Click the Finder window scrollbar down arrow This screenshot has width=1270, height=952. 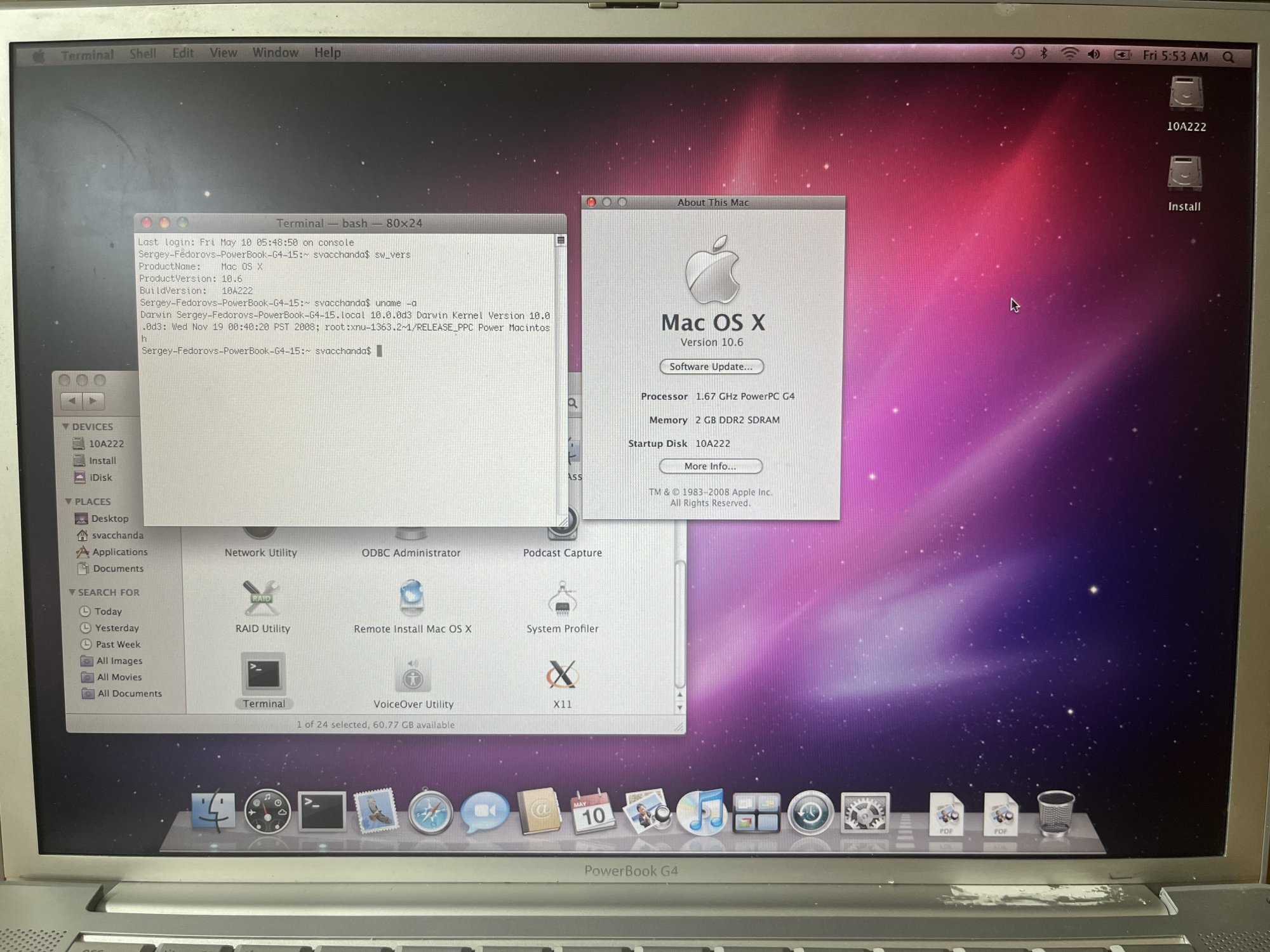pyautogui.click(x=679, y=708)
